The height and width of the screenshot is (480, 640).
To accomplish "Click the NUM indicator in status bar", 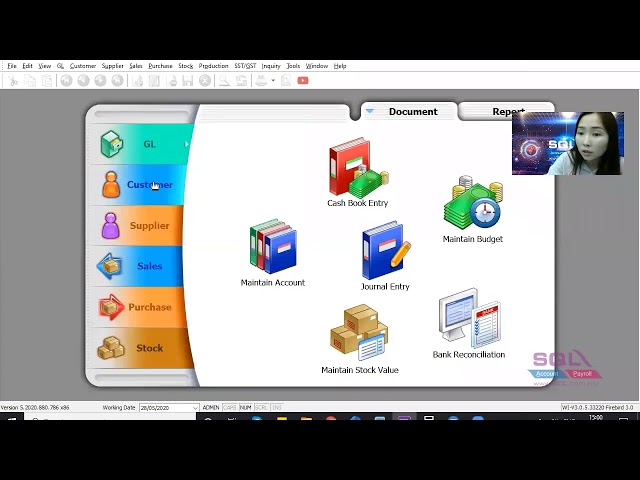I will click(x=245, y=407).
